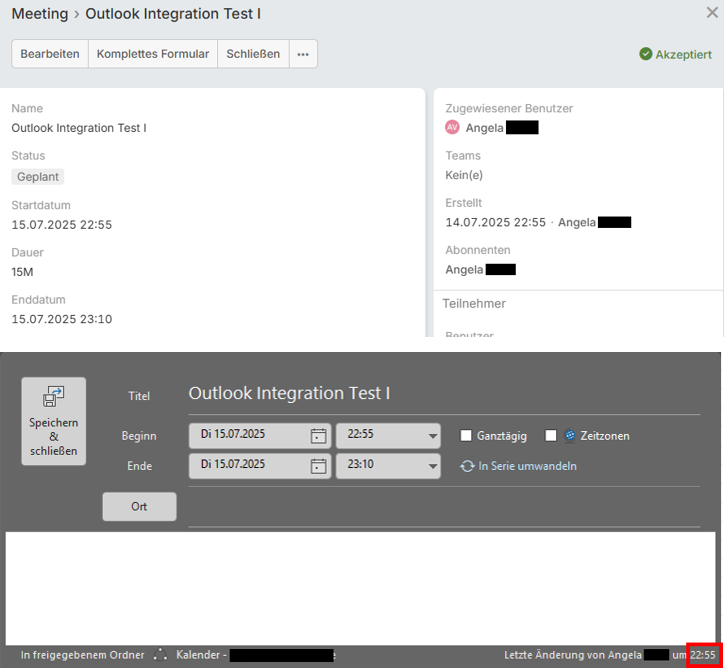Image resolution: width=725 pixels, height=671 pixels.
Task: Go to Meeting breadcrumb link
Action: tap(40, 13)
